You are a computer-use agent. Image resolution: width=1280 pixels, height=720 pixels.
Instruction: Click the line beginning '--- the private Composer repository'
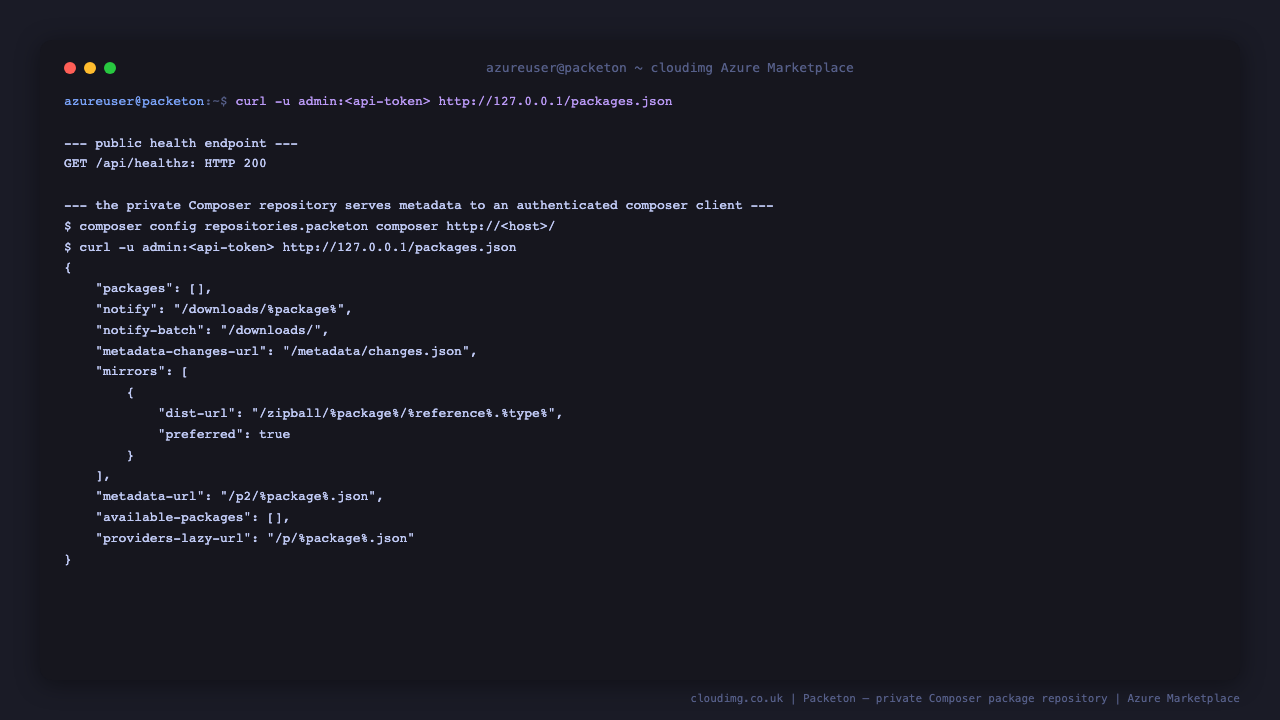click(x=419, y=205)
